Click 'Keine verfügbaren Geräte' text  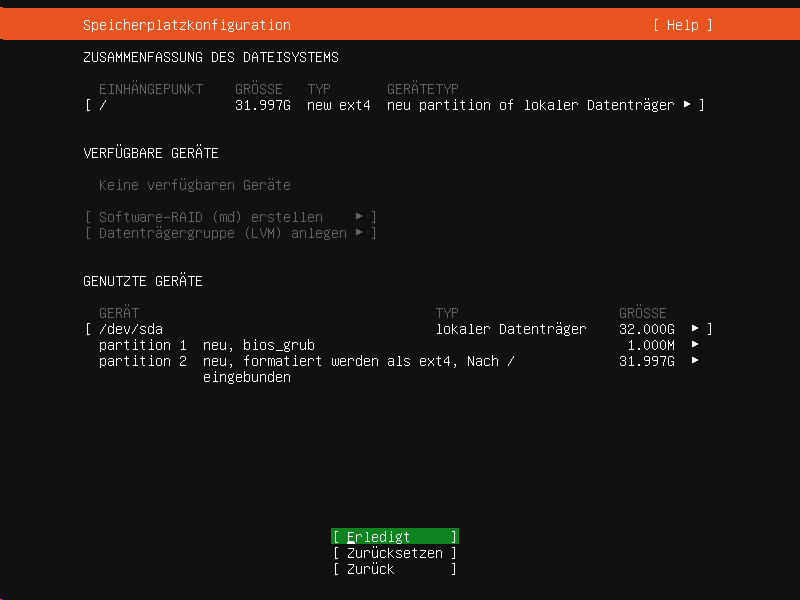[194, 185]
